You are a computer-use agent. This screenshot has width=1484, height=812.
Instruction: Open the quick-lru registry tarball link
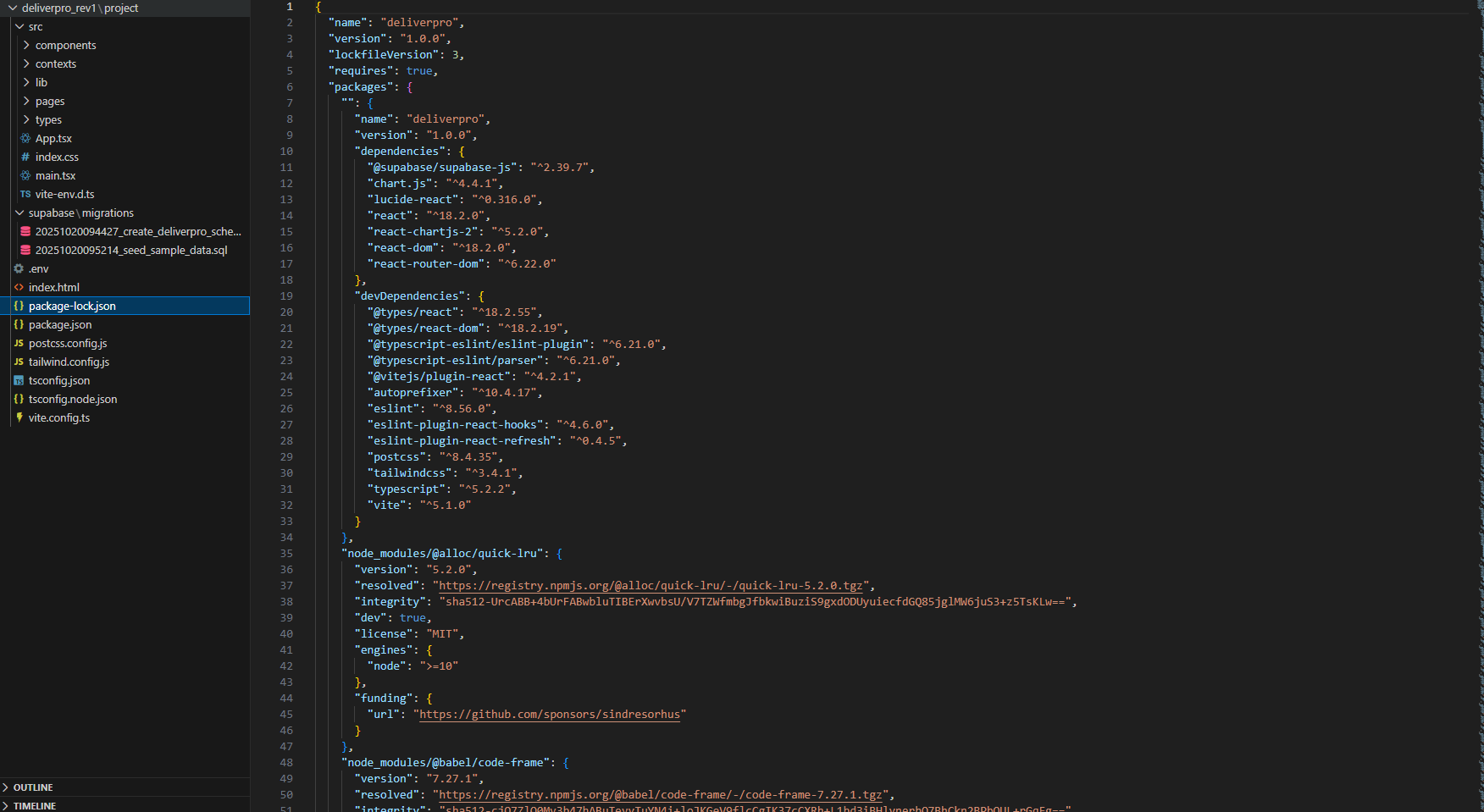[x=652, y=585]
